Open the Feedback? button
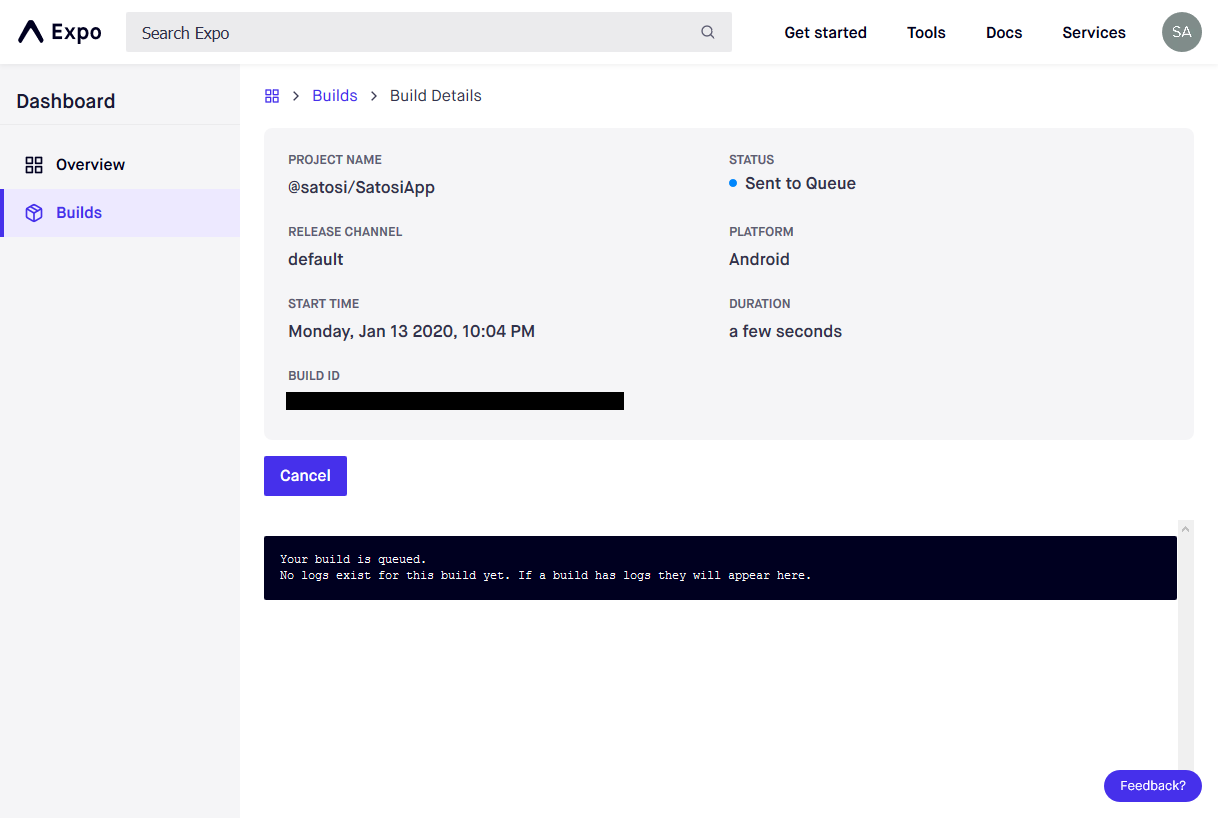The image size is (1218, 818). tap(1153, 786)
